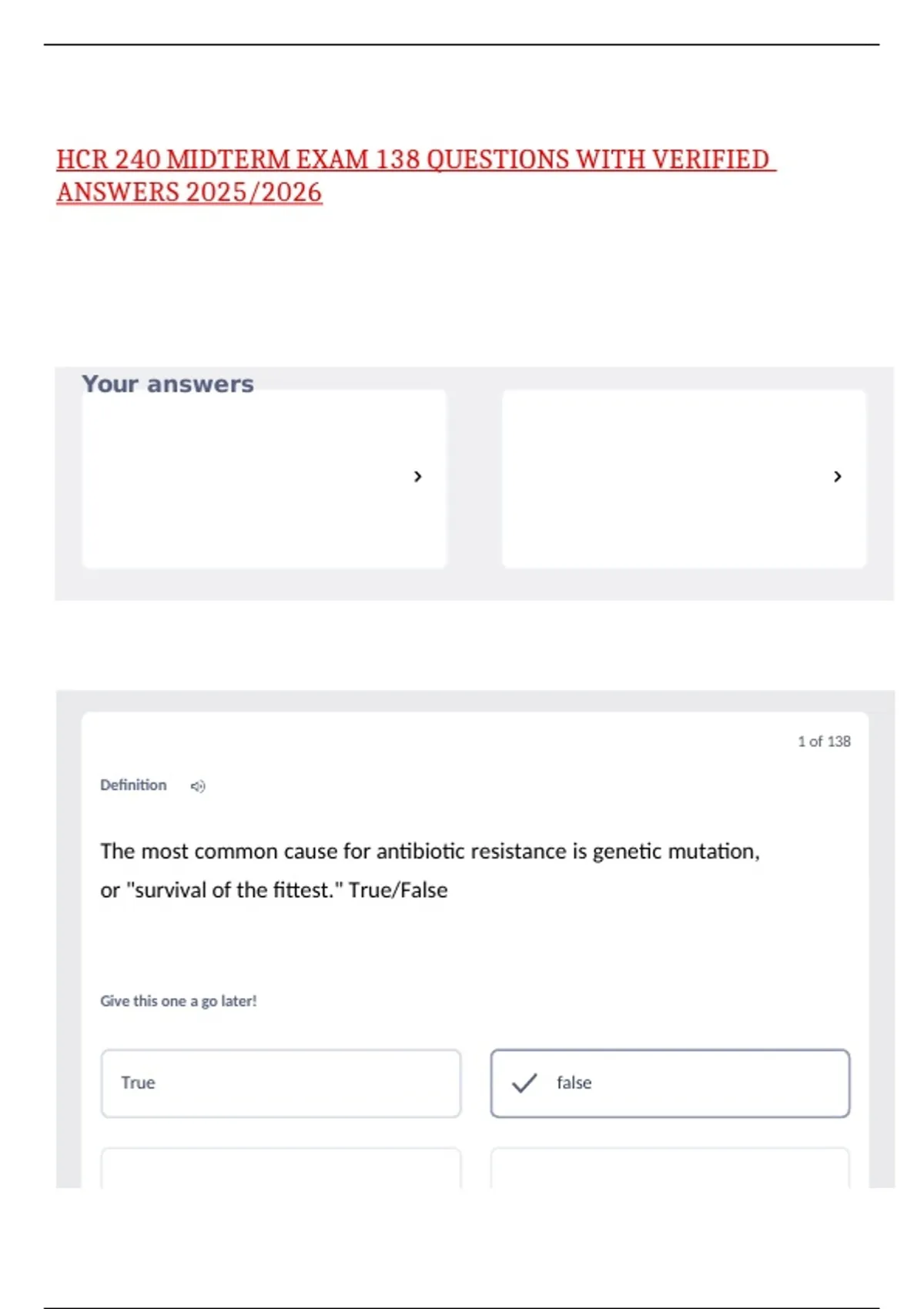Choose the partially visible bottom-right answer option
Screen dimensions: 924x1309
[670, 1168]
